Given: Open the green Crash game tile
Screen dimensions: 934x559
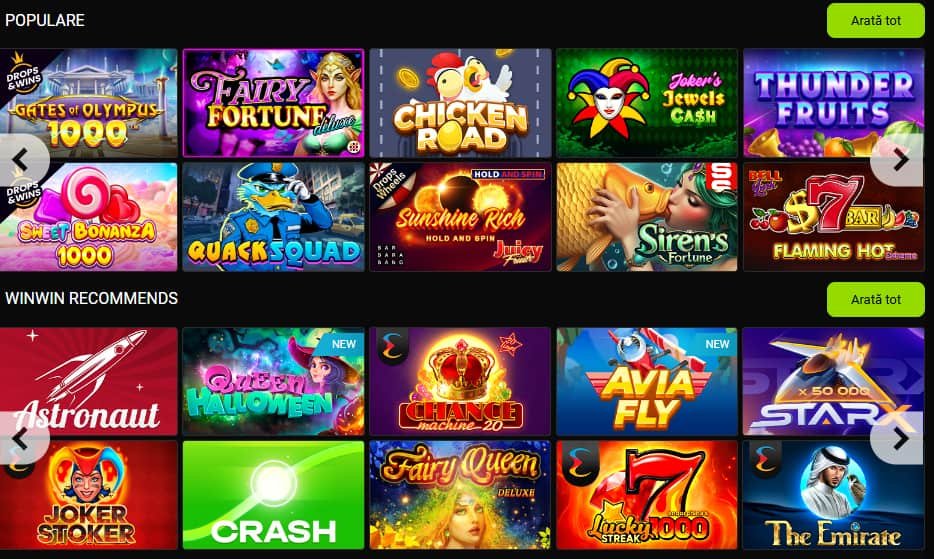Looking at the screenshot, I should point(273,495).
